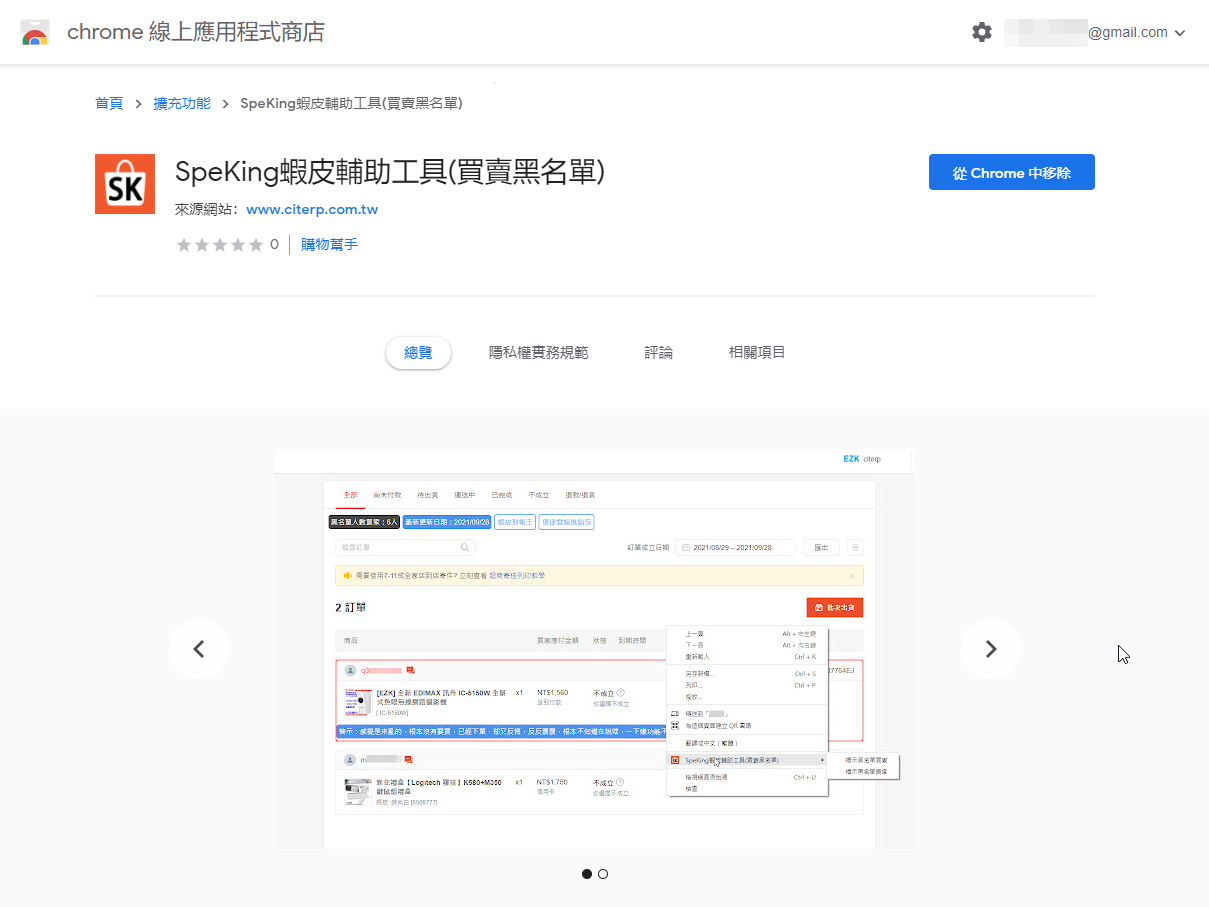1209x907 pixels.
Task: Click the 首頁 breadcrumb link
Action: point(109,103)
